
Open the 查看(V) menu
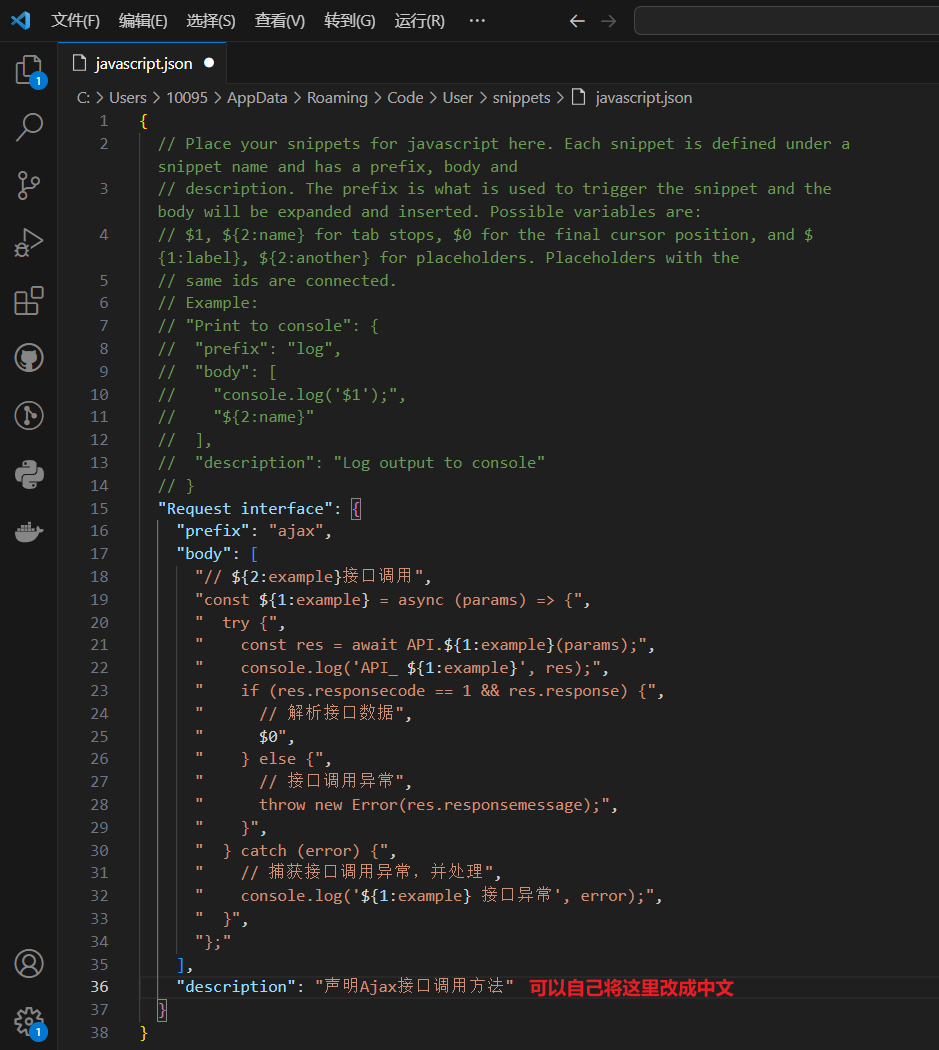(x=280, y=21)
